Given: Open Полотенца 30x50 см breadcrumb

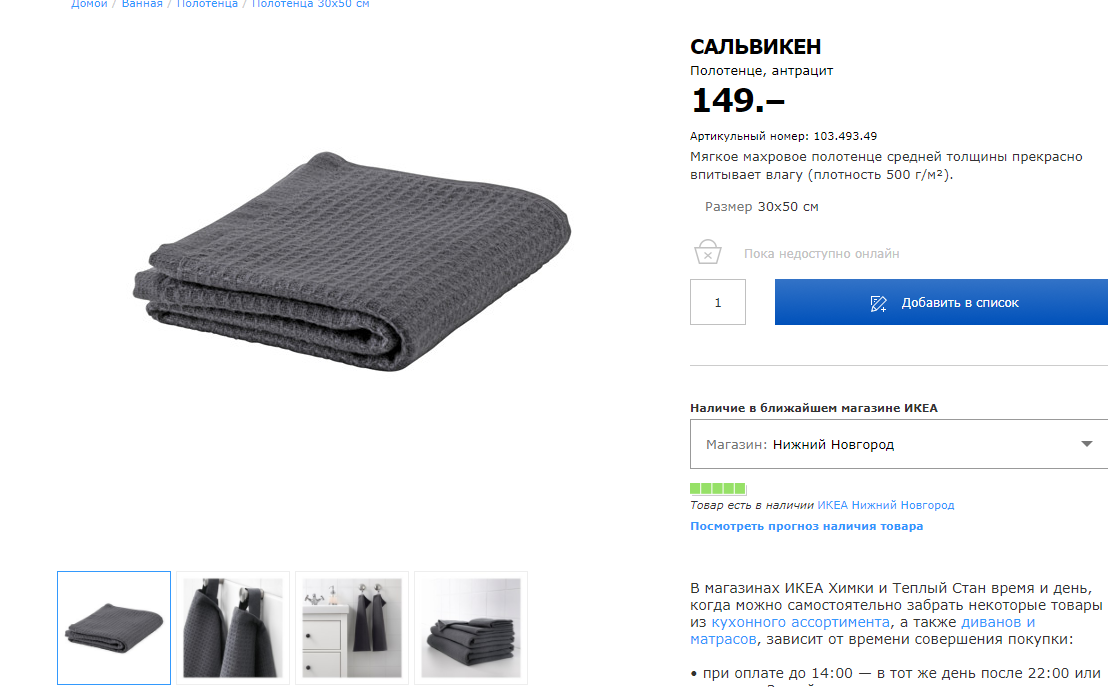Looking at the screenshot, I should click(310, 4).
